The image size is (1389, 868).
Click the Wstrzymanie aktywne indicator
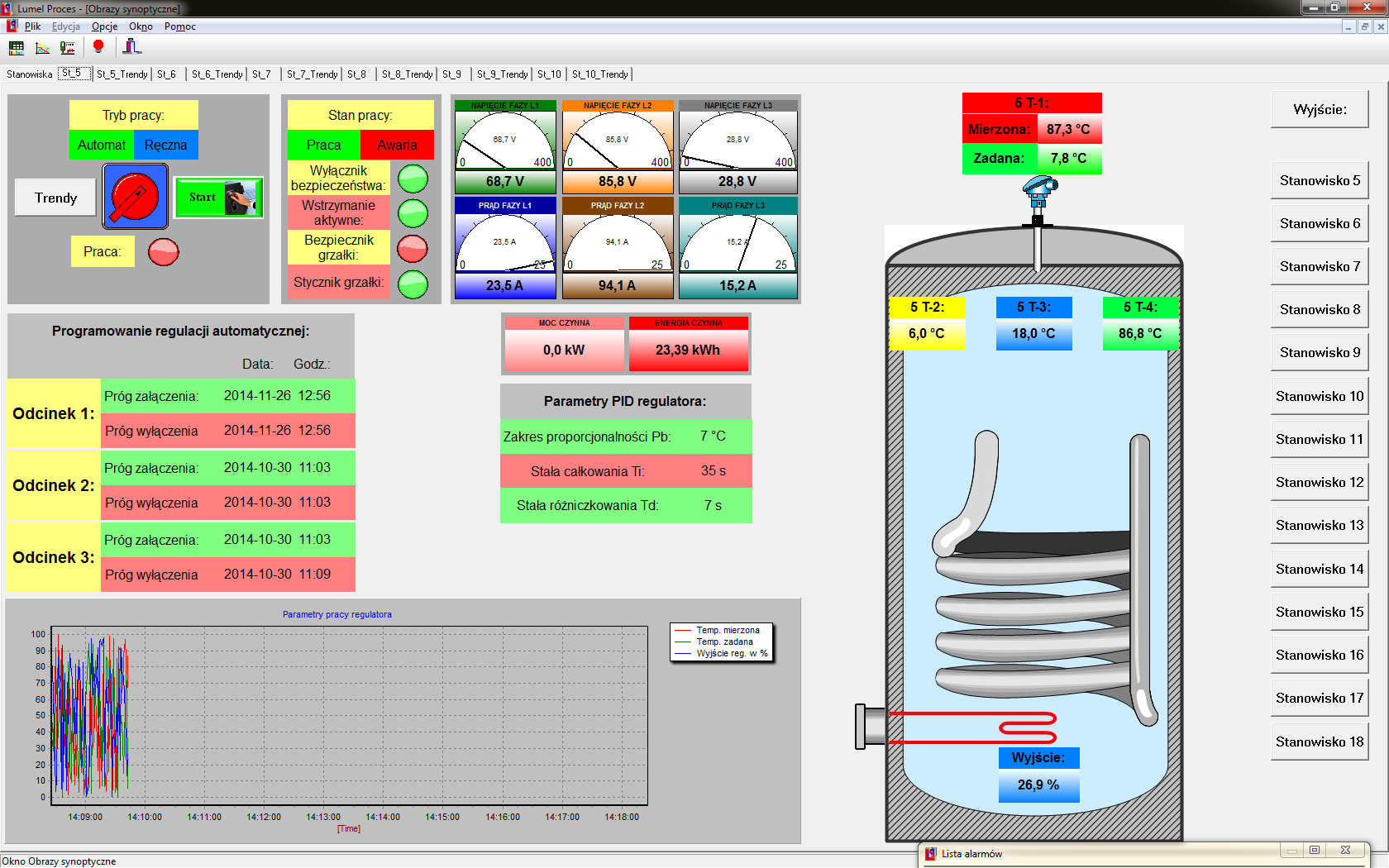412,212
